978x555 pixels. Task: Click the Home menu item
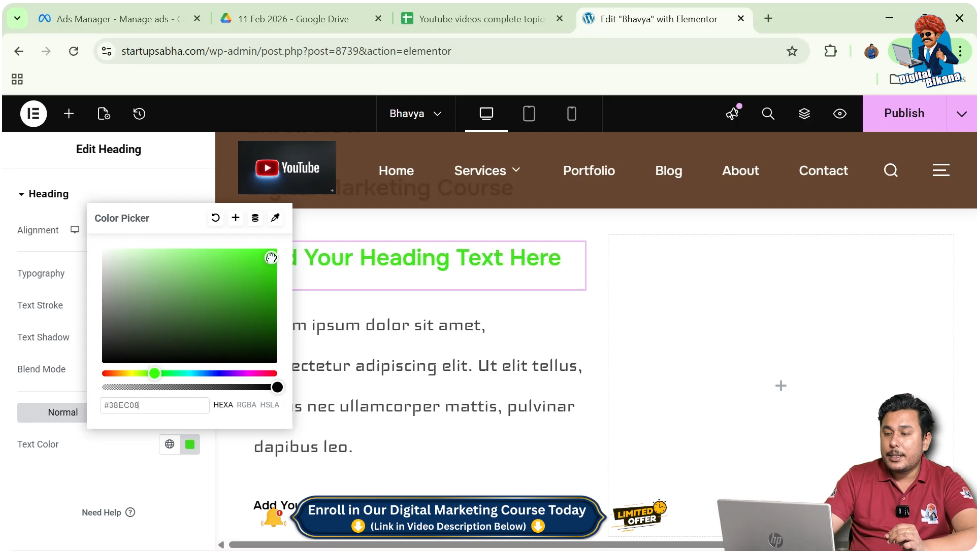pyautogui.click(x=396, y=170)
